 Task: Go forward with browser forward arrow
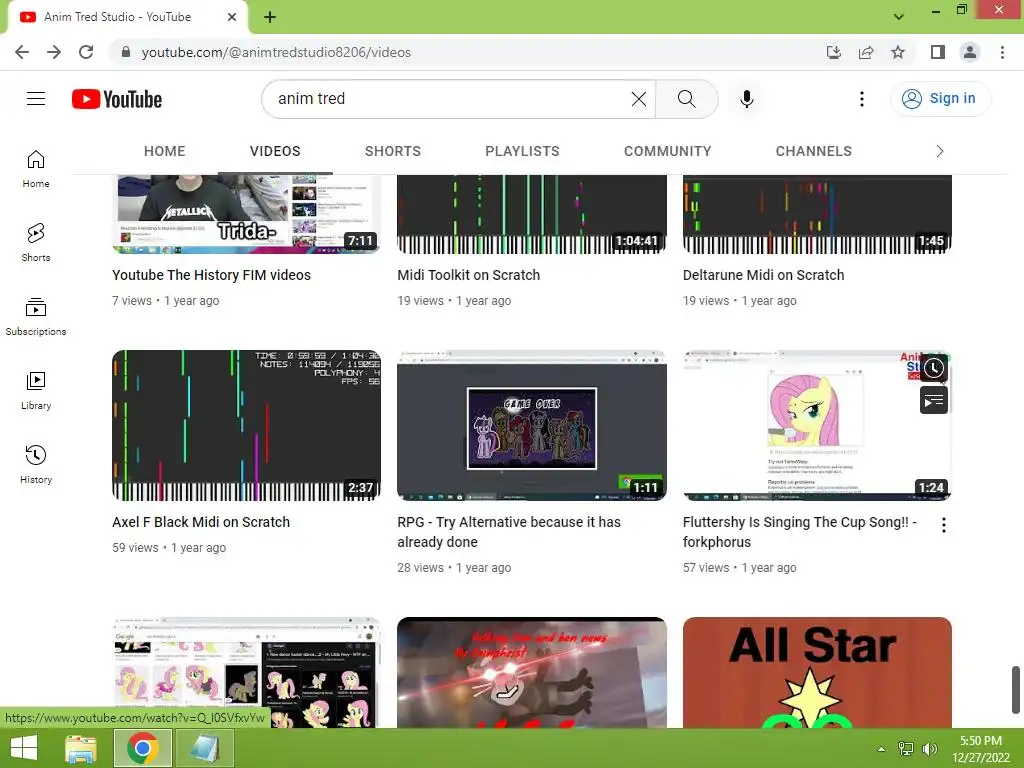pyautogui.click(x=54, y=52)
